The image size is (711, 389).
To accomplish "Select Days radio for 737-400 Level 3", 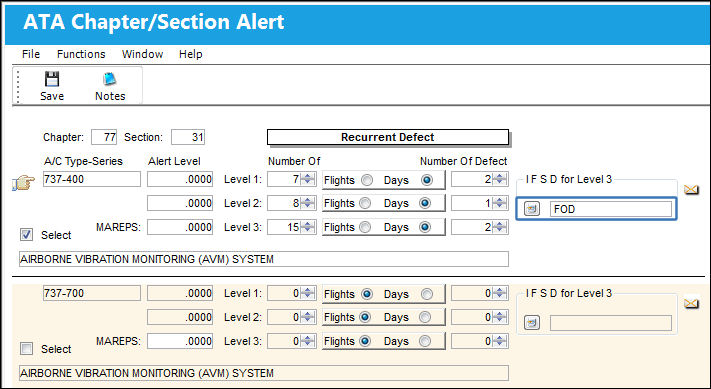I will click(425, 227).
